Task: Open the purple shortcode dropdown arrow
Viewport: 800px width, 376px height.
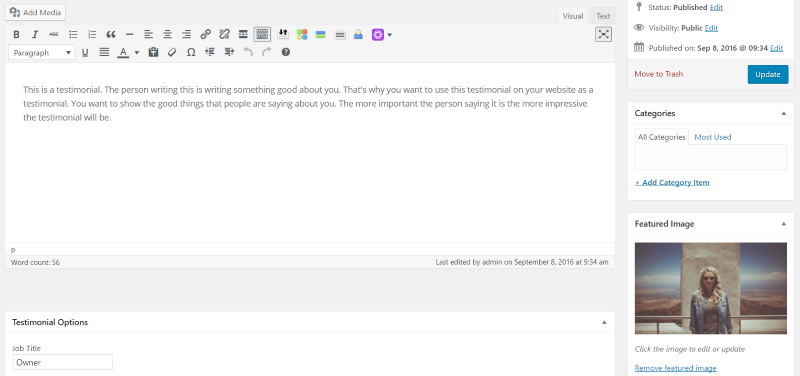Action: (390, 35)
